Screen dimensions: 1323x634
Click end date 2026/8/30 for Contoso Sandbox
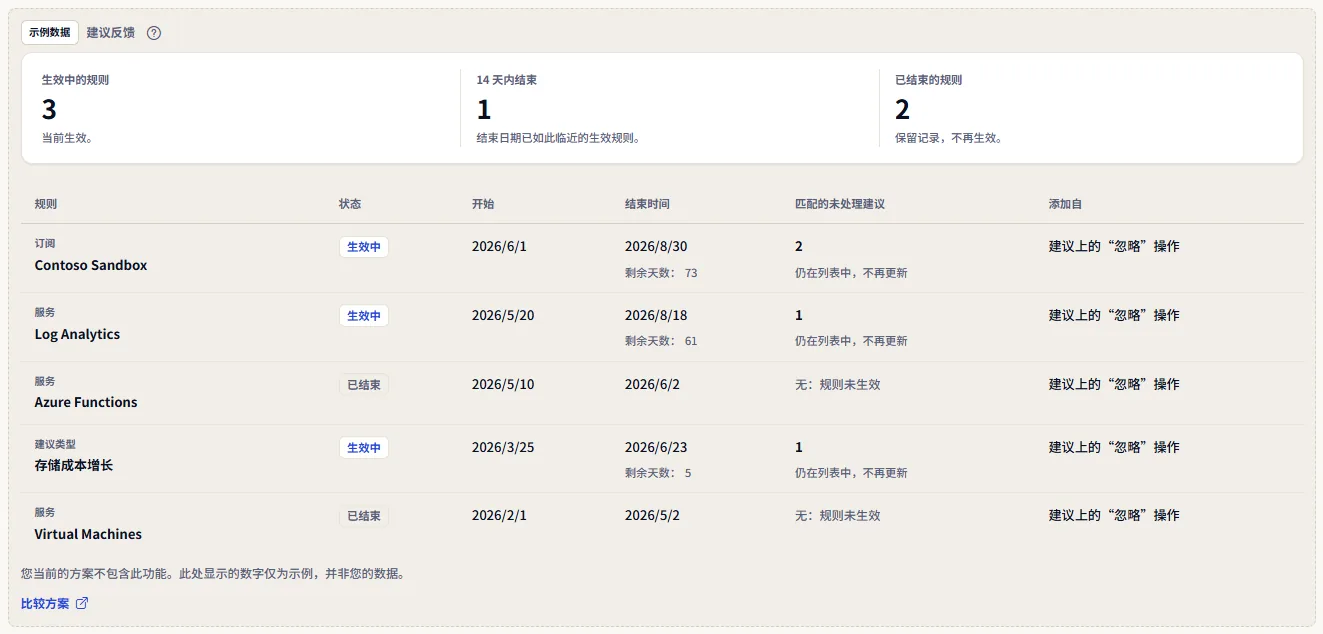point(656,247)
